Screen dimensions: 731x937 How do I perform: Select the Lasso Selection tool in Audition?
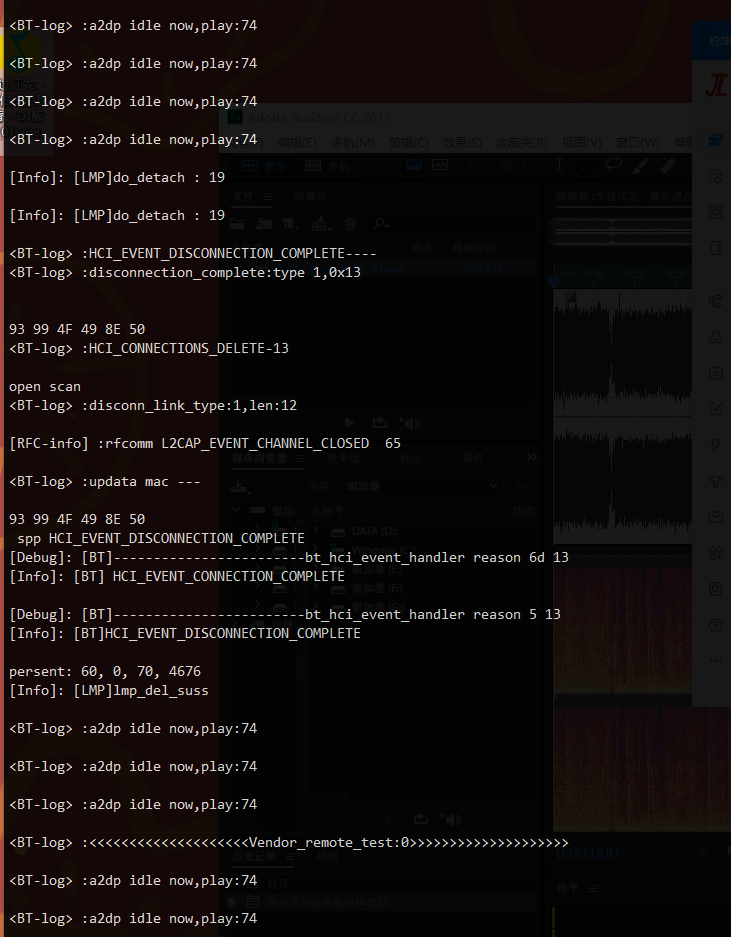[x=614, y=165]
